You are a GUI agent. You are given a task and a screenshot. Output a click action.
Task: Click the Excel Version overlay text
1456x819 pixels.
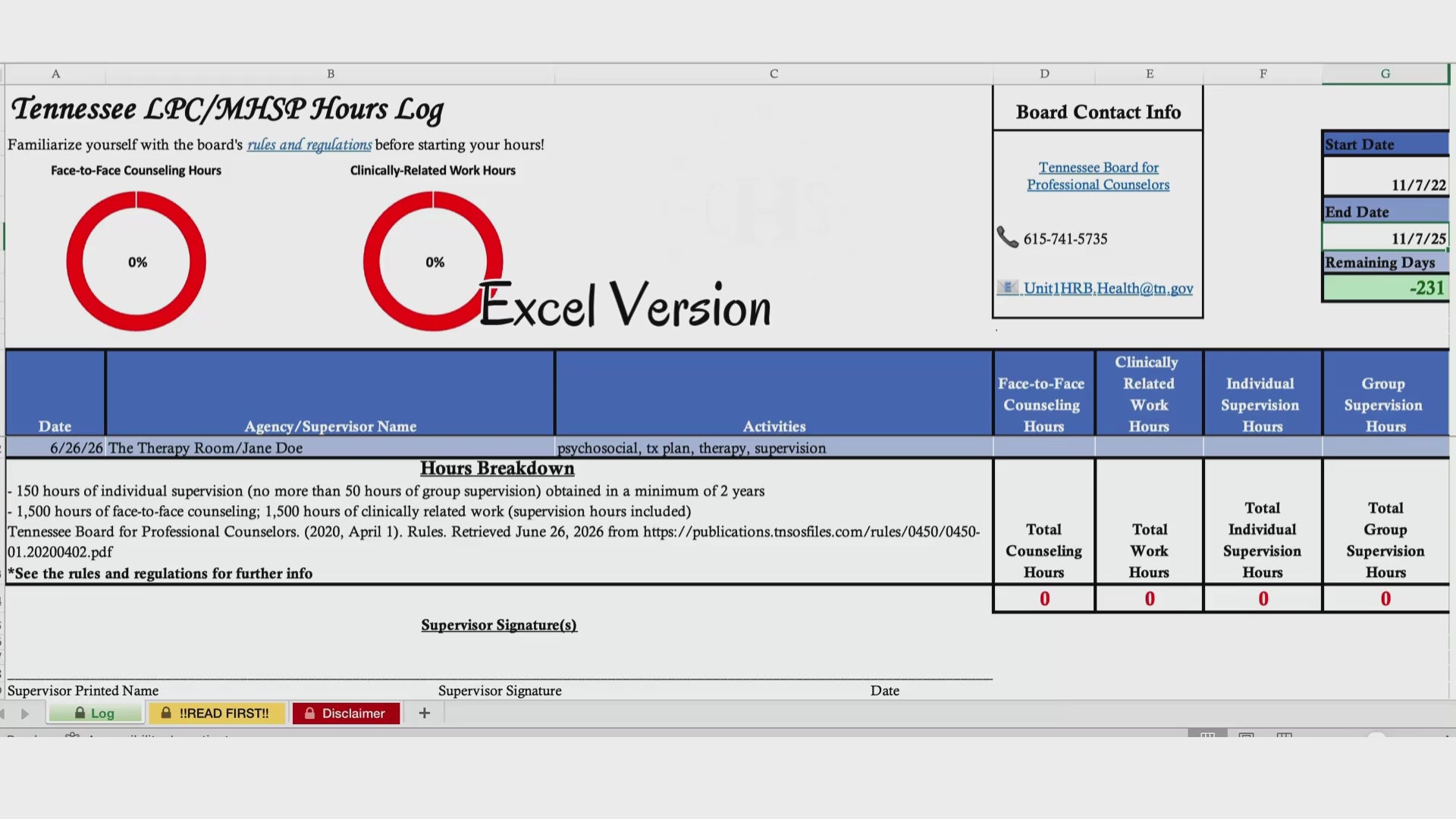[x=625, y=305]
